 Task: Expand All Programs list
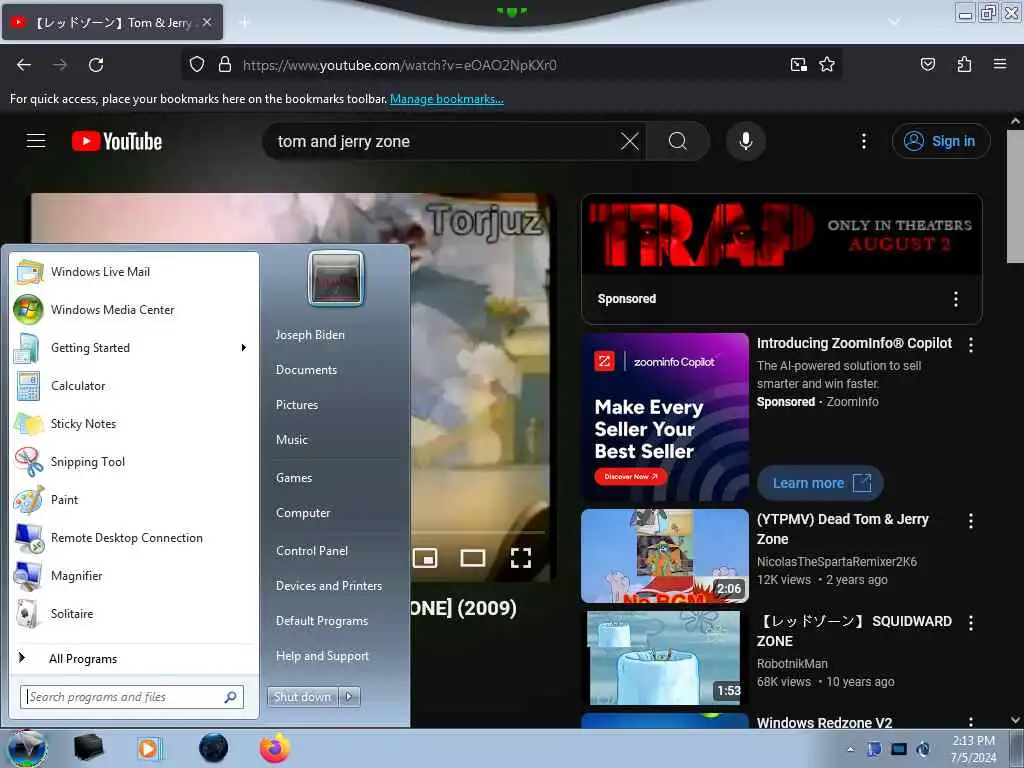point(83,658)
